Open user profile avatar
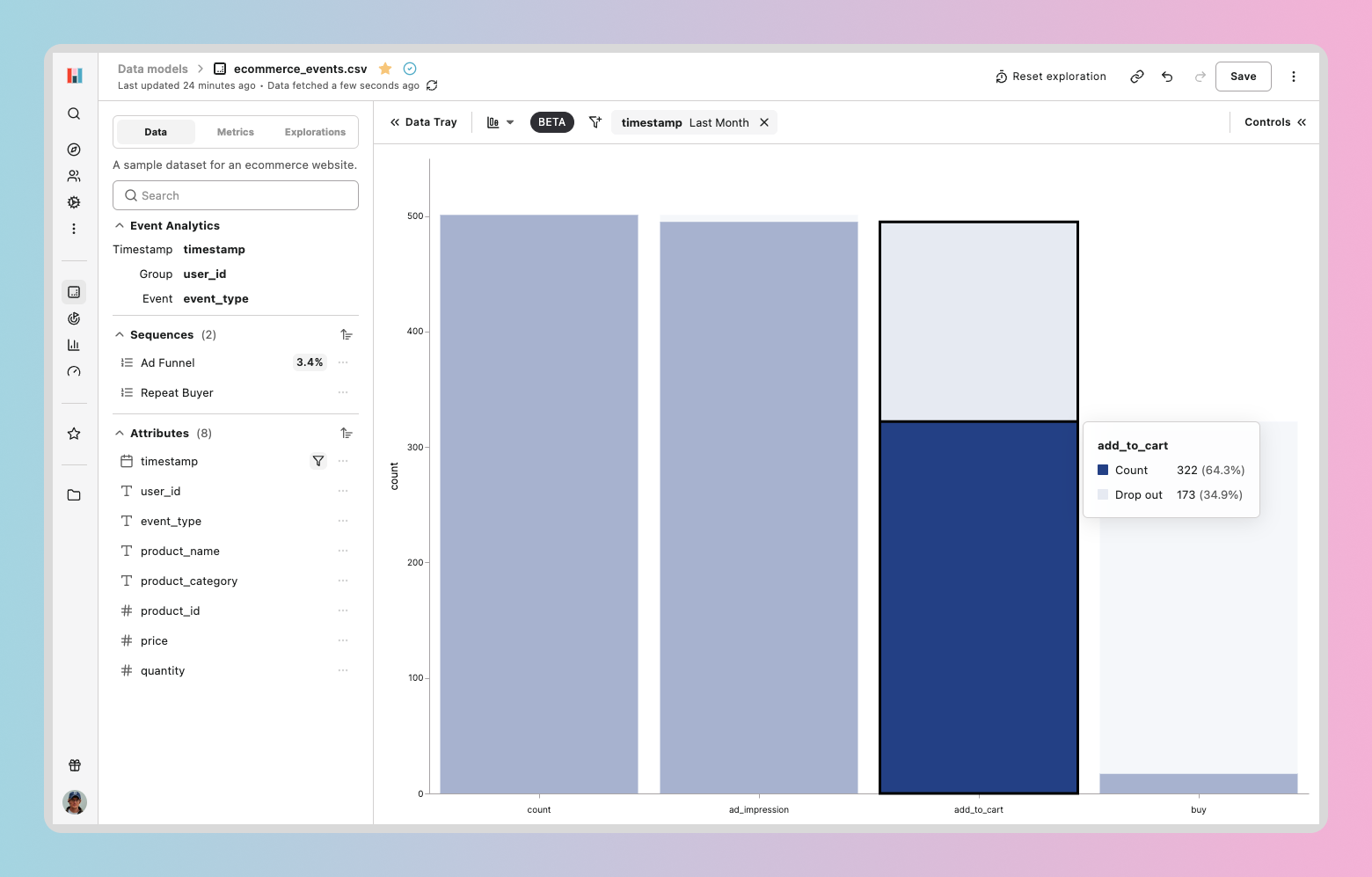 pos(75,802)
